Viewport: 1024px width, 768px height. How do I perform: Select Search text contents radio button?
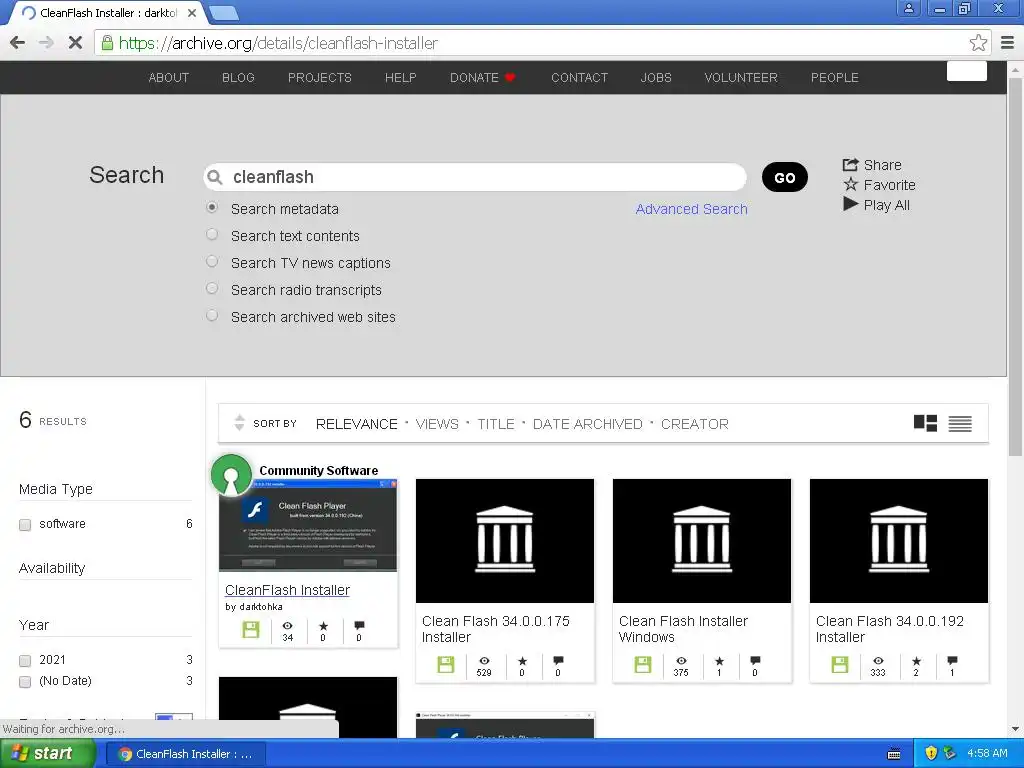coord(212,234)
